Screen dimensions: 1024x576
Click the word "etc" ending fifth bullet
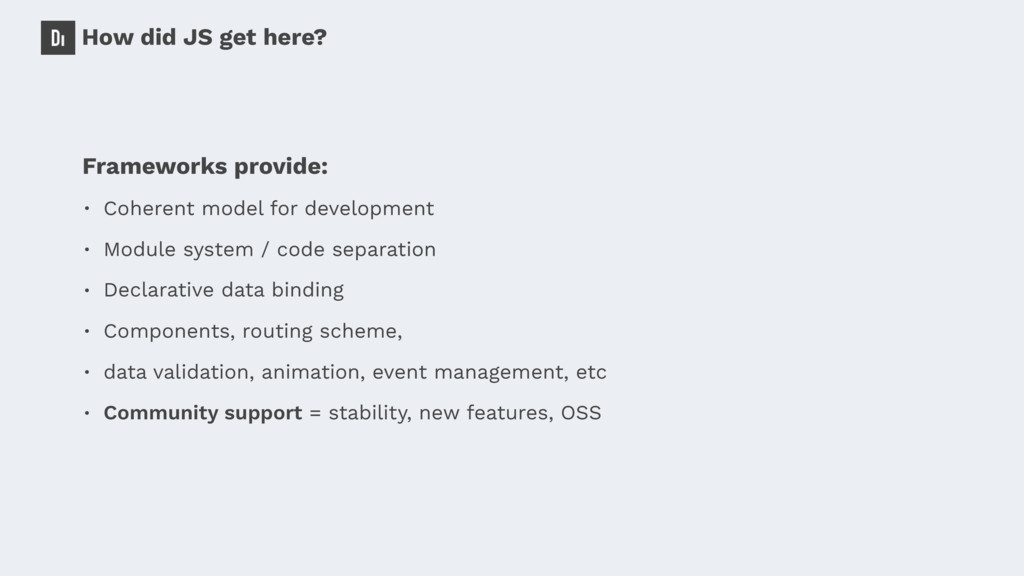(591, 372)
